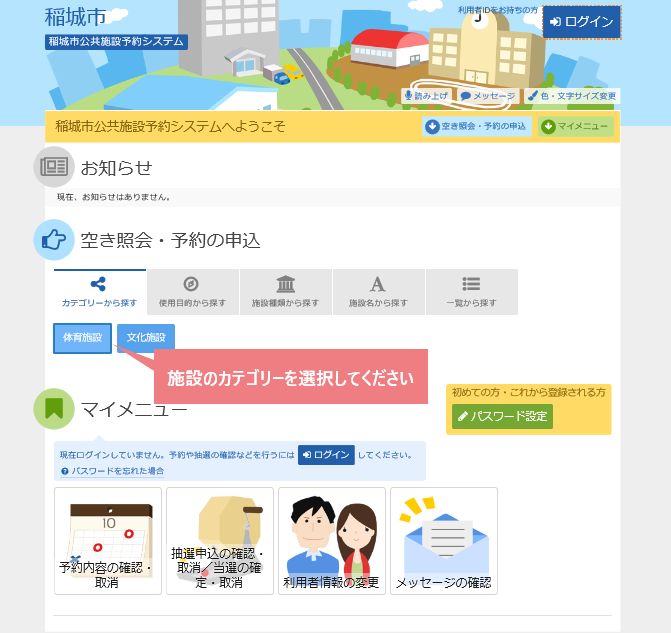Image resolution: width=671 pixels, height=633 pixels.
Task: Click the inline ログイン button in マイメニュー
Action: (326, 455)
